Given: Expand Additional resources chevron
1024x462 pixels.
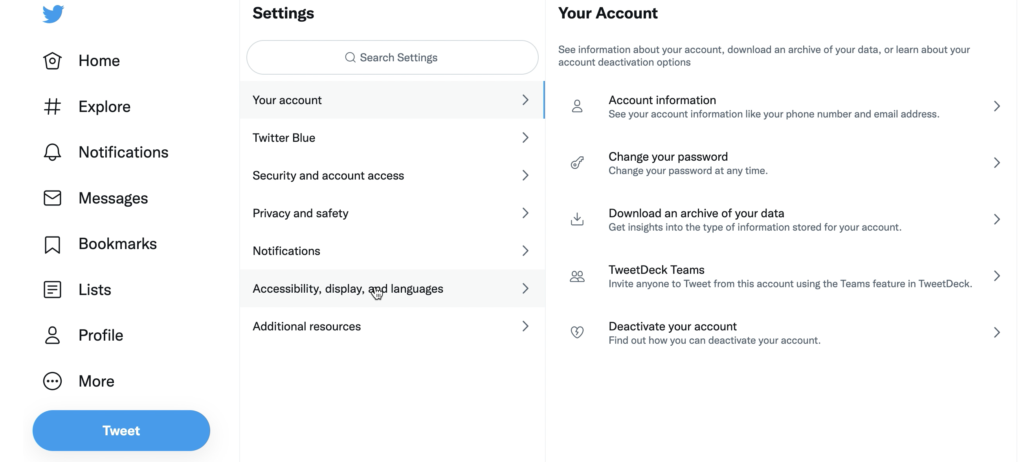Looking at the screenshot, I should [525, 326].
